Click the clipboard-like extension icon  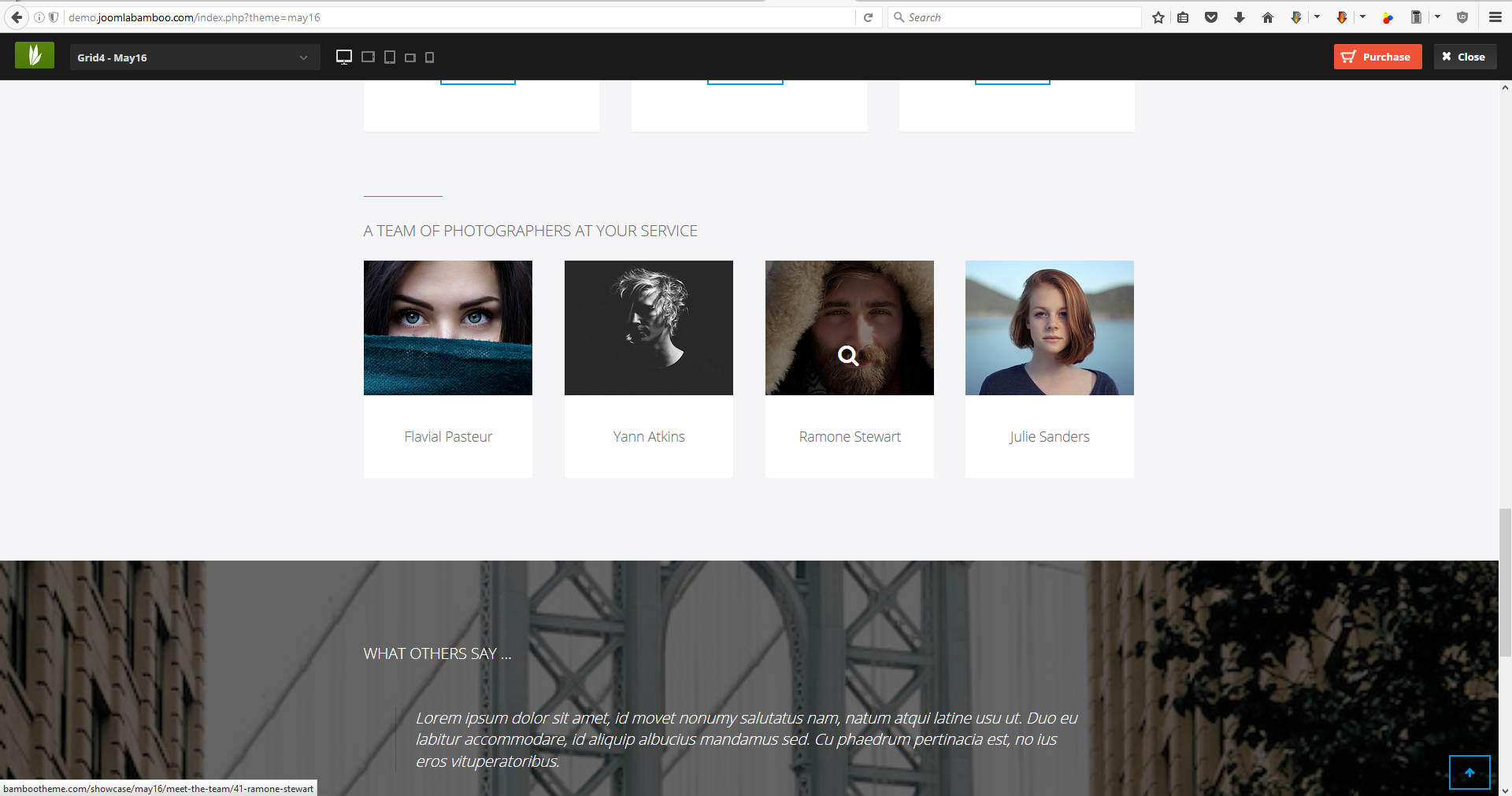tap(1416, 17)
